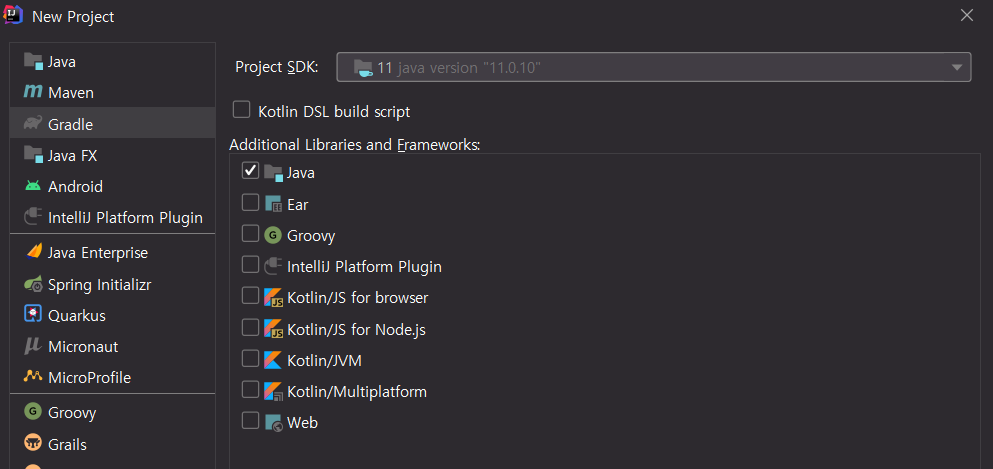Click the 'Project SDK:' label

[x=277, y=67]
